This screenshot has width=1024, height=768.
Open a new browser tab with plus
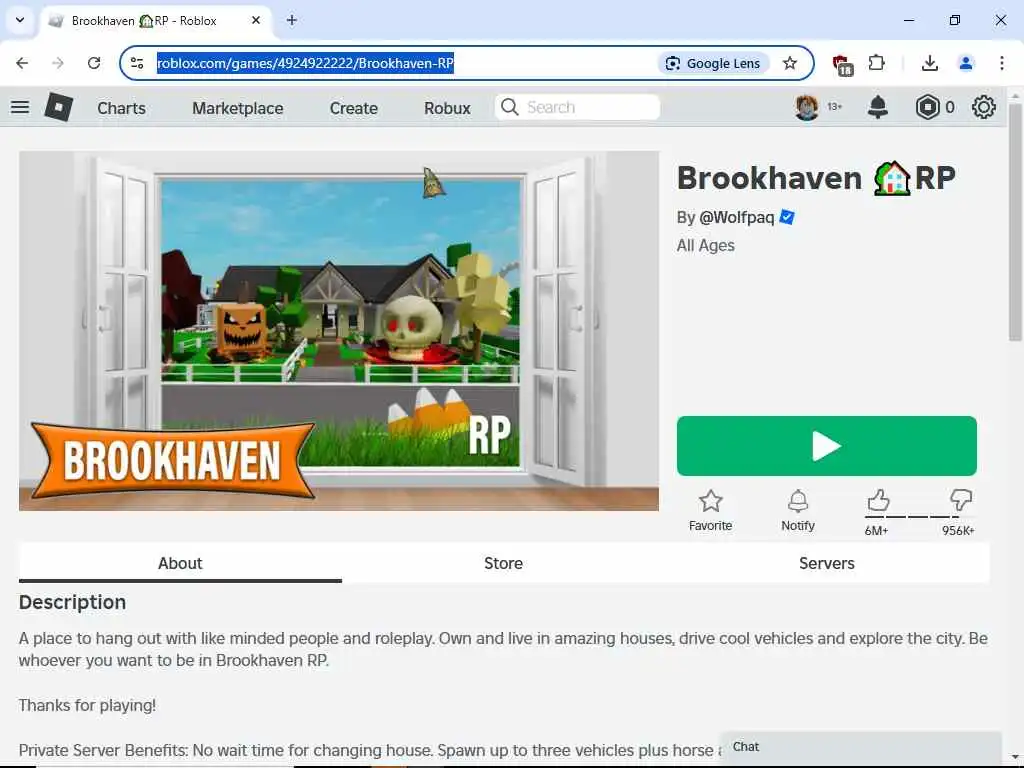(x=292, y=20)
